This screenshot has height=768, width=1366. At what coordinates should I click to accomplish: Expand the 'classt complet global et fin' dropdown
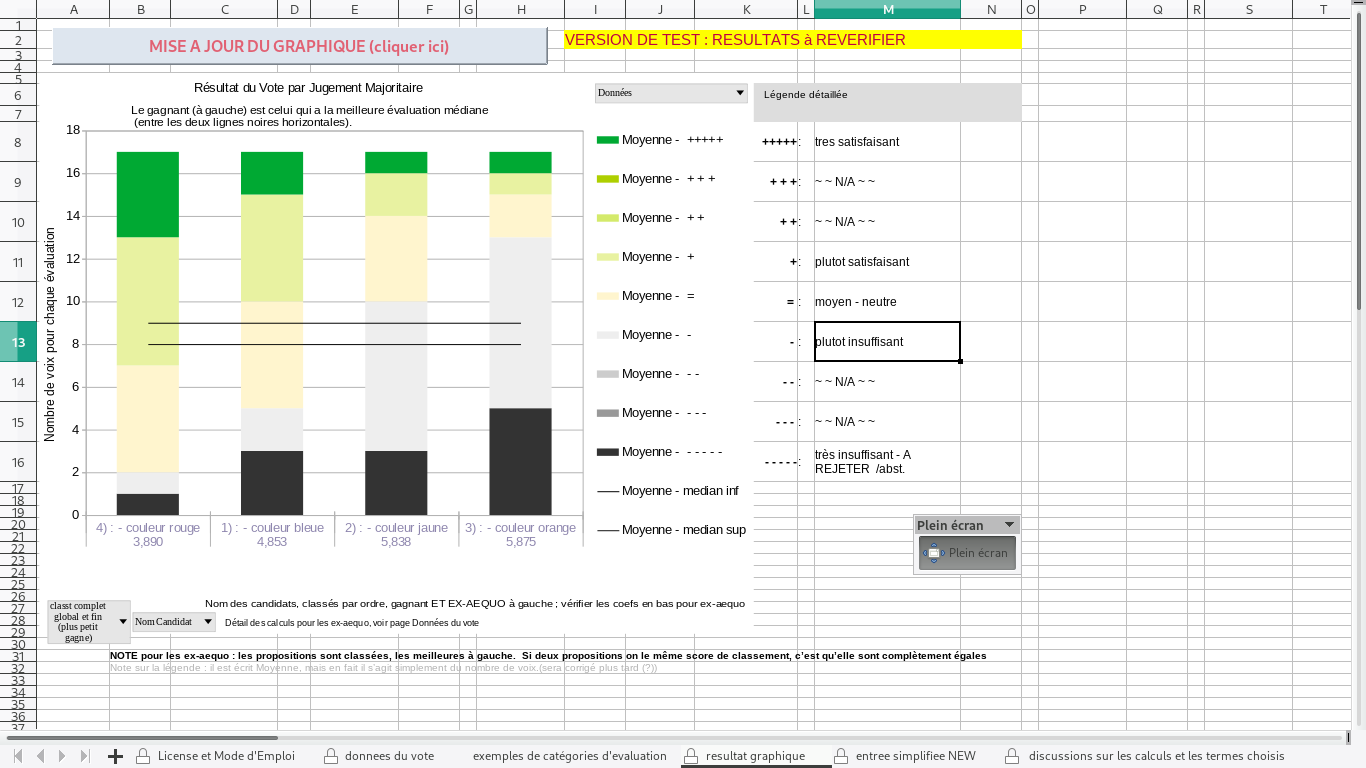pos(123,622)
